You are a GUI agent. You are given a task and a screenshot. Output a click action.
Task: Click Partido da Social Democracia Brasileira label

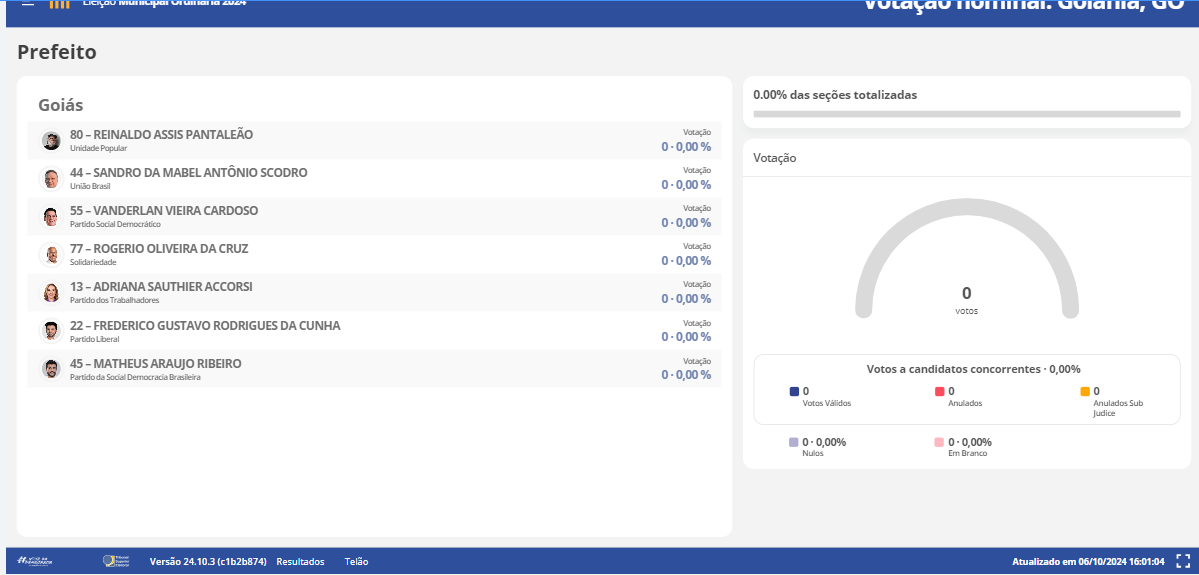coord(135,377)
